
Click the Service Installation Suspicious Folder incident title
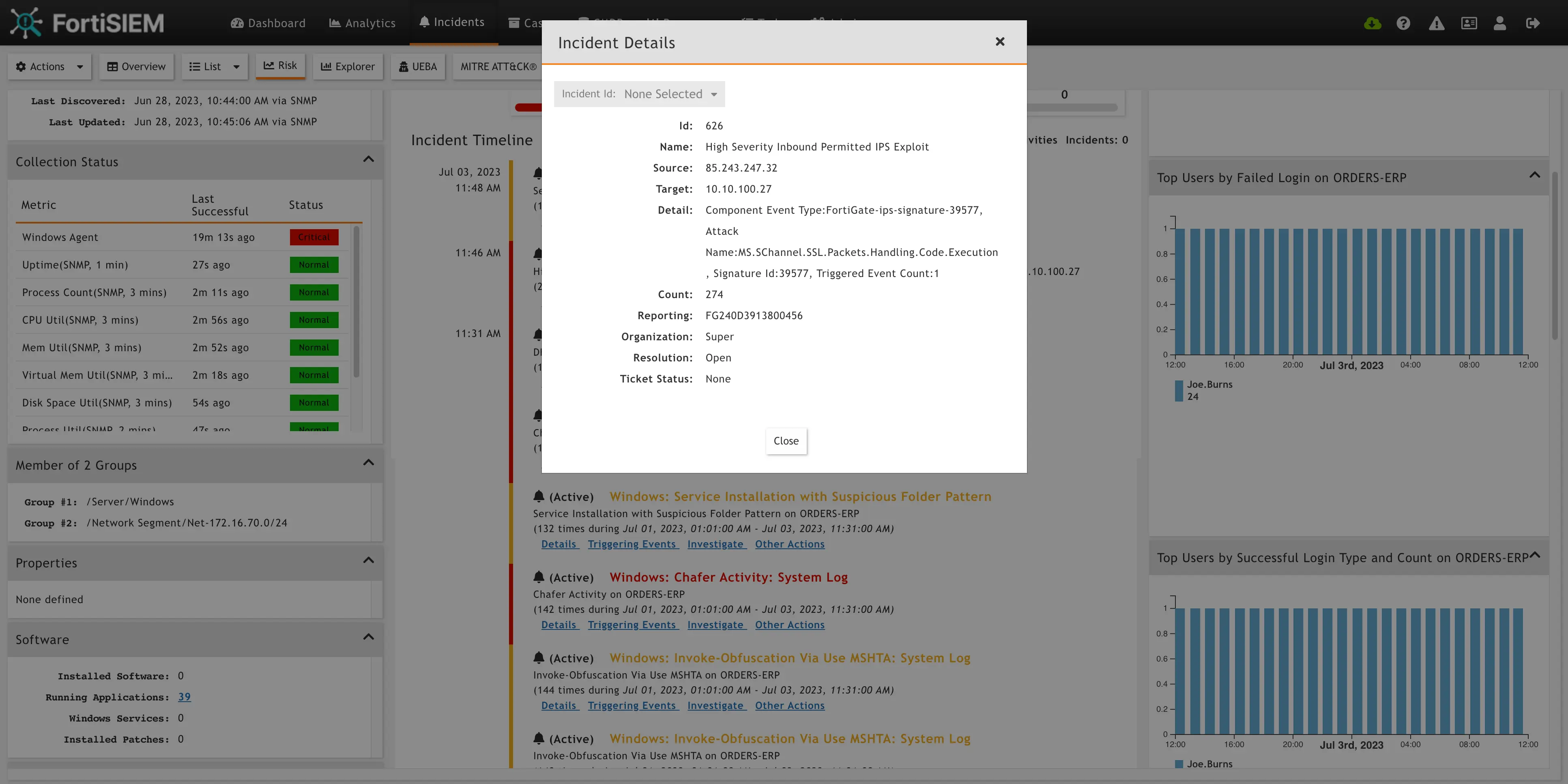tap(801, 497)
